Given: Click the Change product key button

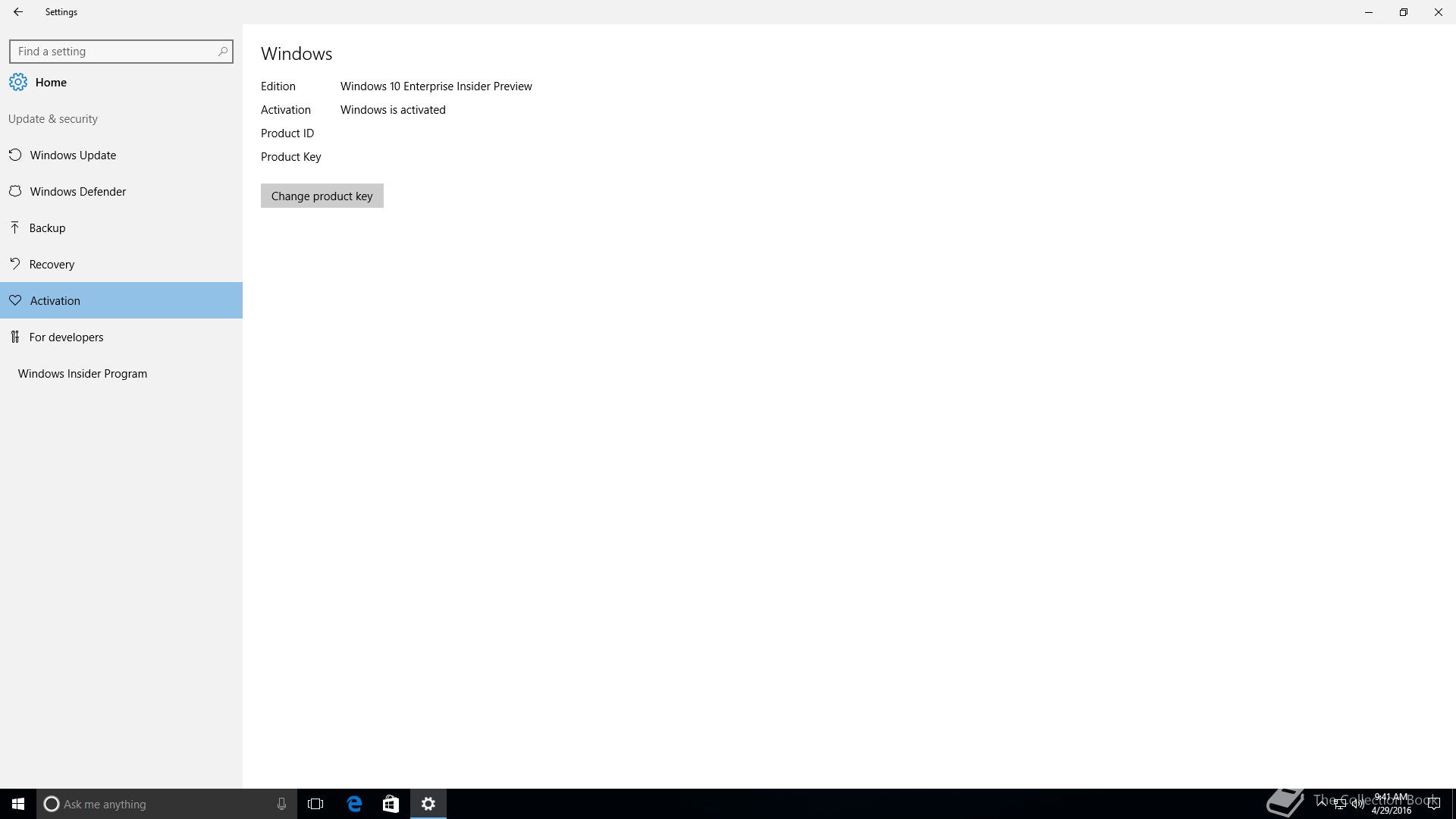Looking at the screenshot, I should coord(322,196).
